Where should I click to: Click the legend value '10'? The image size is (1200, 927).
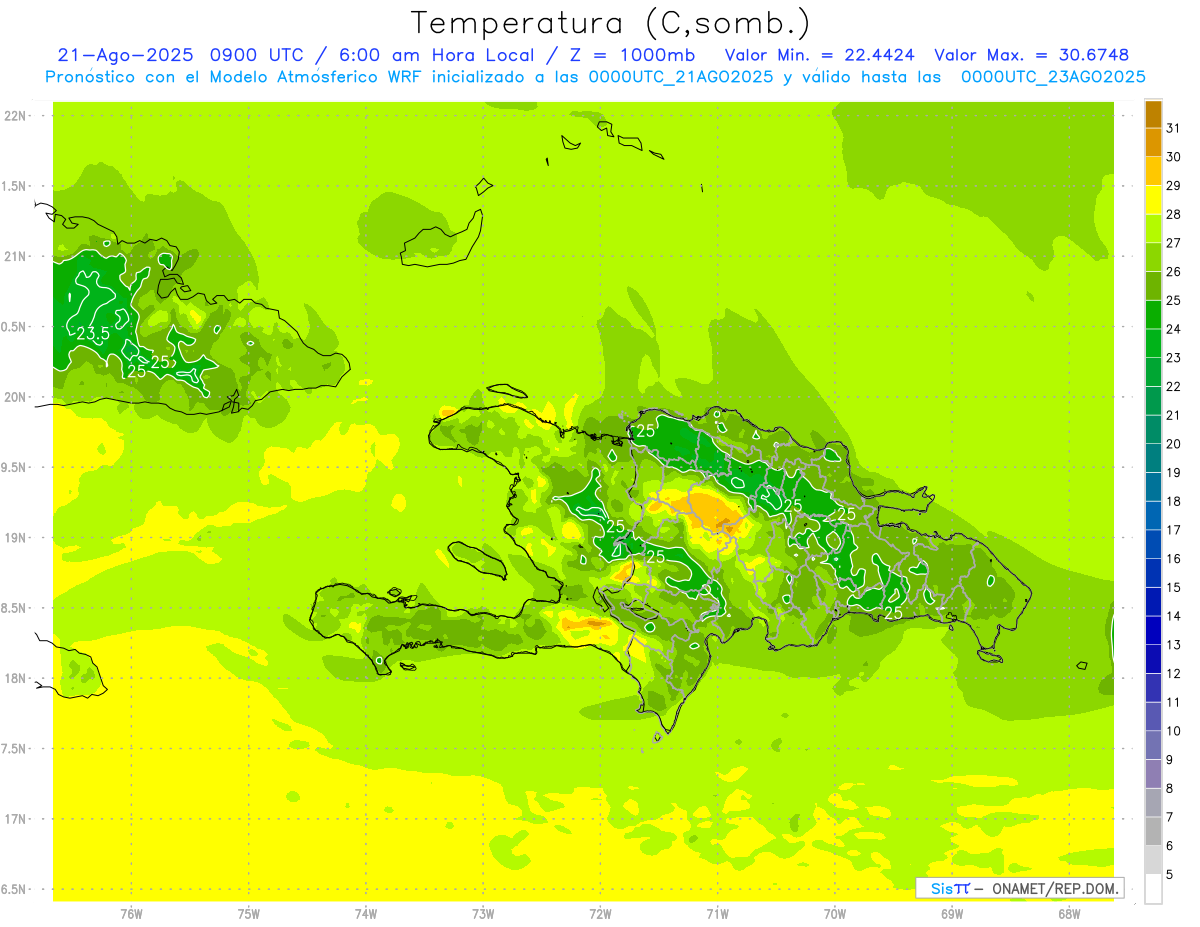click(x=1174, y=731)
